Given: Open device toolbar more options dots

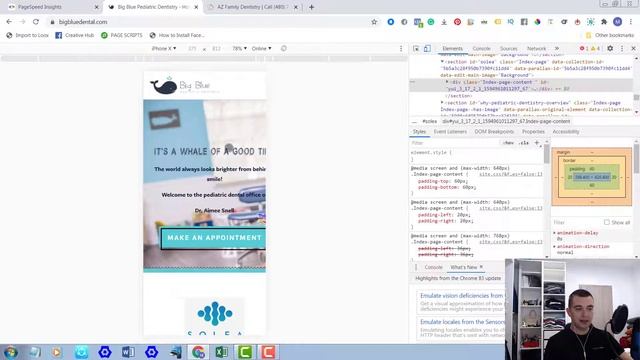Looking at the screenshot, I should click(401, 48).
